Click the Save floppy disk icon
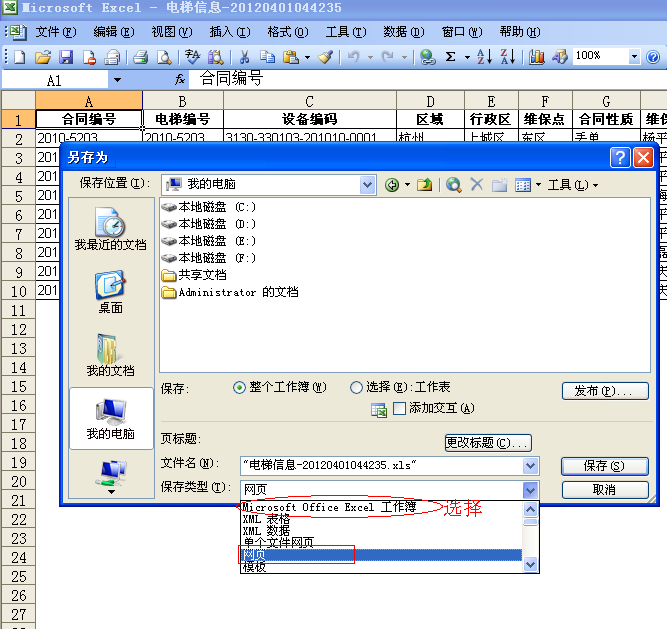 [66, 57]
